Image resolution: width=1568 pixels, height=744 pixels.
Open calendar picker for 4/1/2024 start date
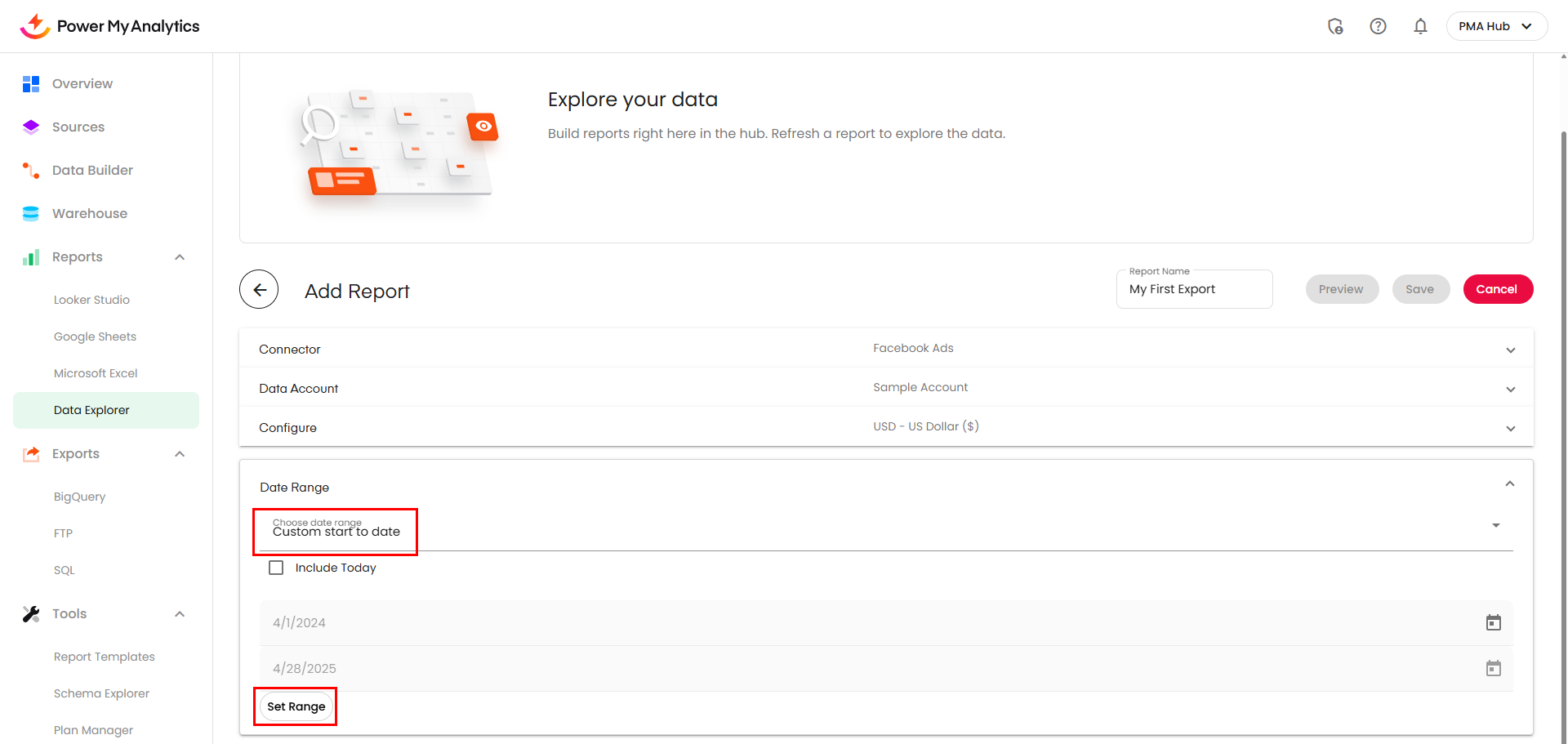pos(1493,623)
